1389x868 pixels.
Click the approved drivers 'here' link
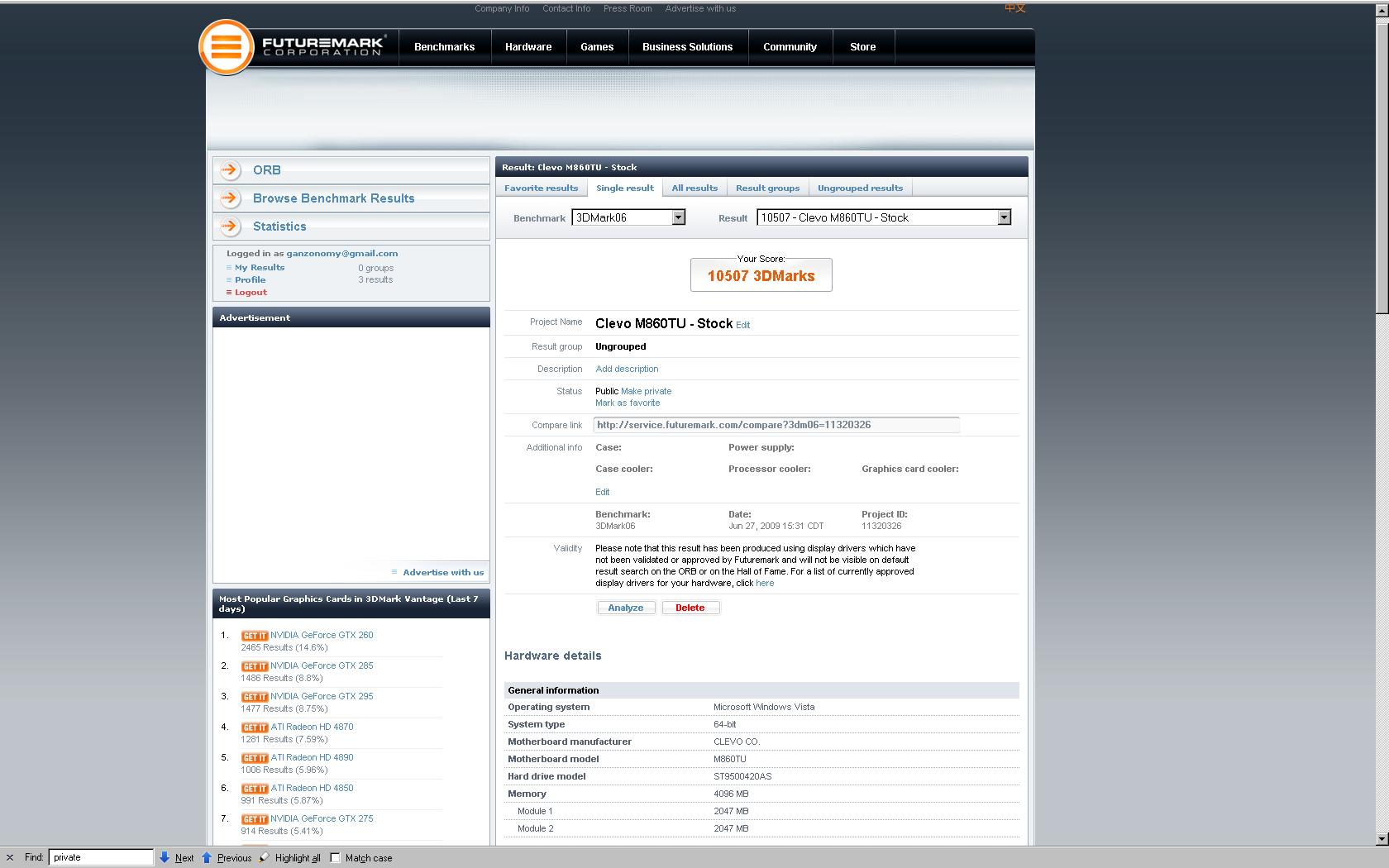point(765,583)
